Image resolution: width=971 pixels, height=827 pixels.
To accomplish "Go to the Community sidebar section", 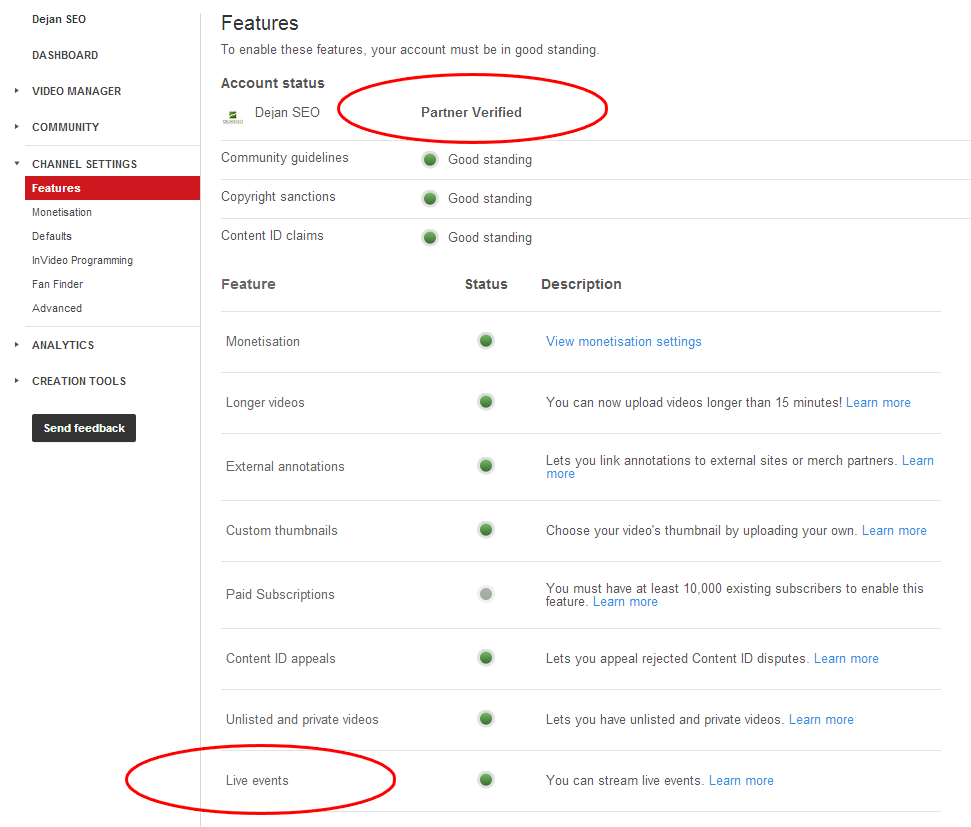I will coord(66,127).
